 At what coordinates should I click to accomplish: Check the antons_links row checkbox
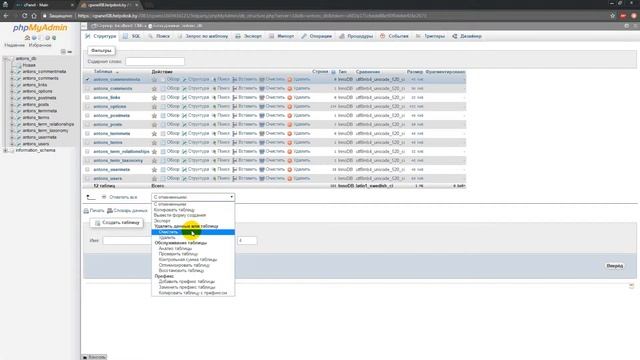click(x=87, y=97)
